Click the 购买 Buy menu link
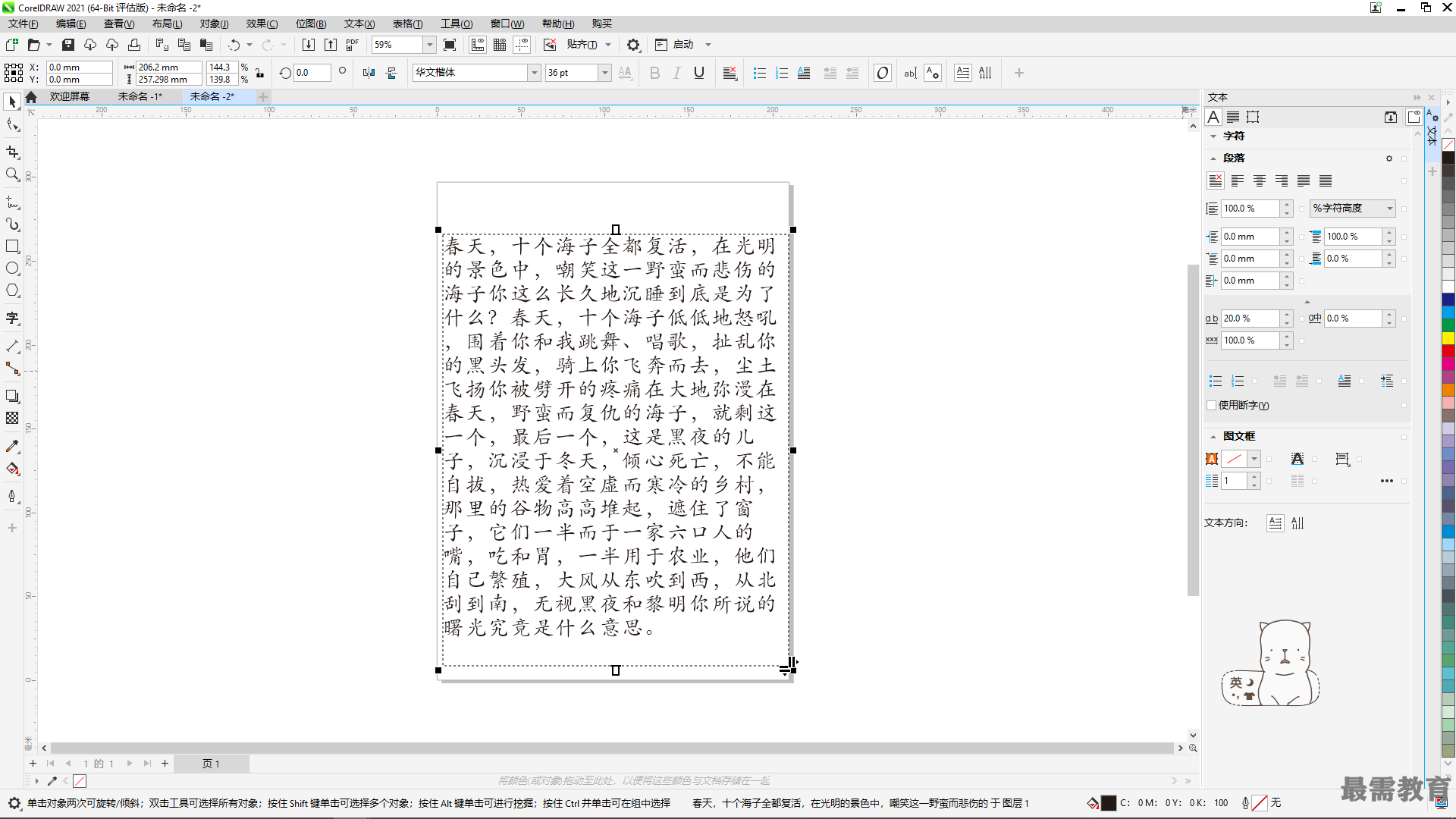 [x=602, y=24]
